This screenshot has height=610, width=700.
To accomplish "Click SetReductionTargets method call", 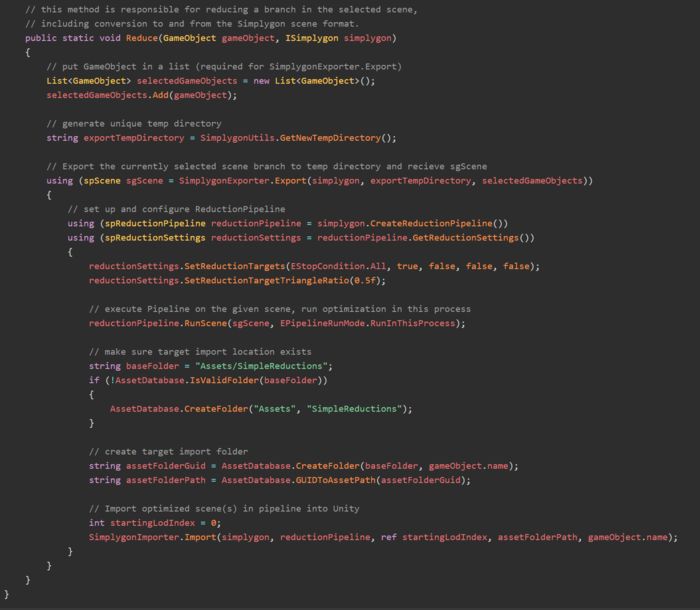I will 234,266.
